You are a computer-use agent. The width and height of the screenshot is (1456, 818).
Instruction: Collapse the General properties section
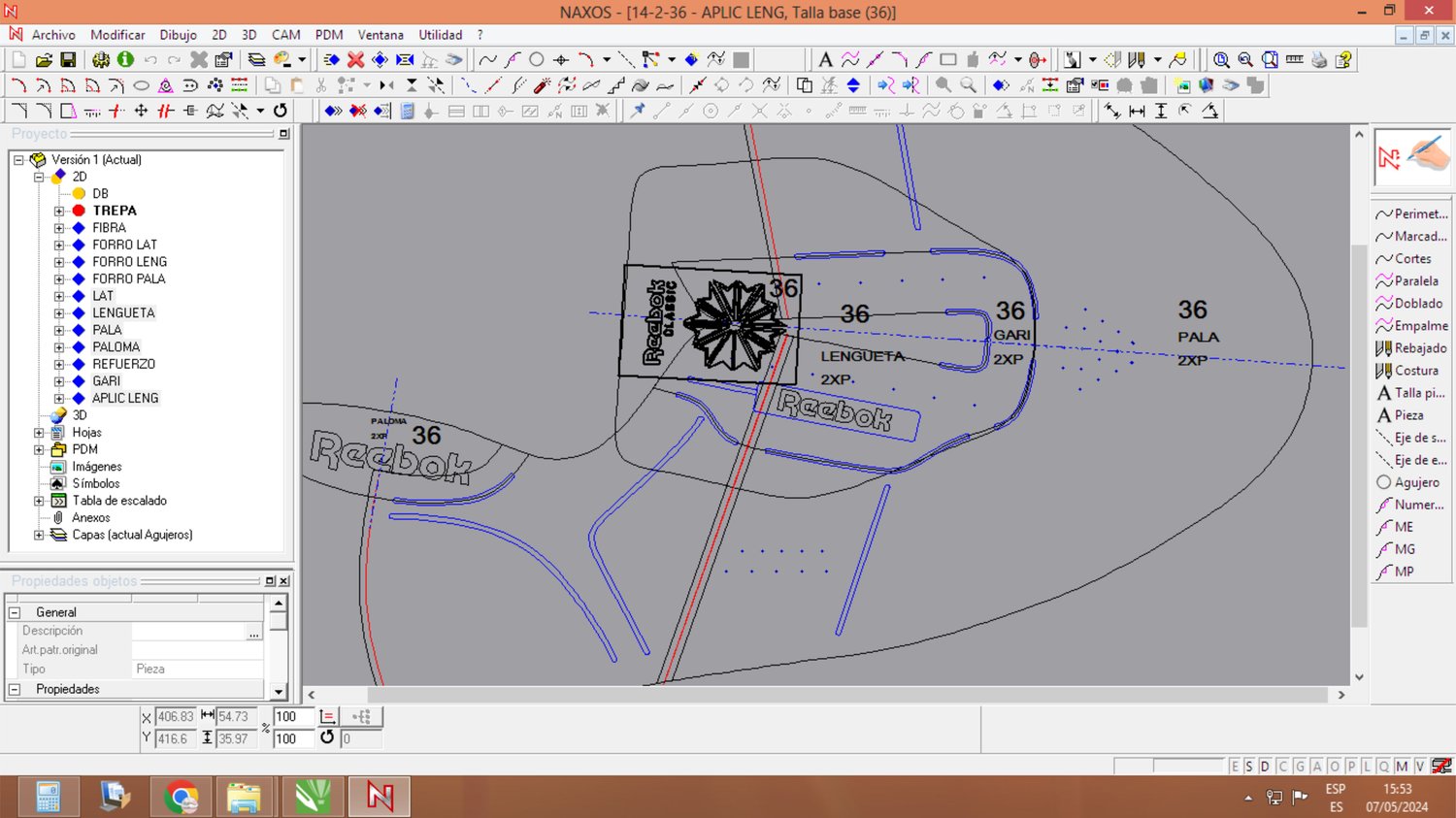click(x=15, y=612)
